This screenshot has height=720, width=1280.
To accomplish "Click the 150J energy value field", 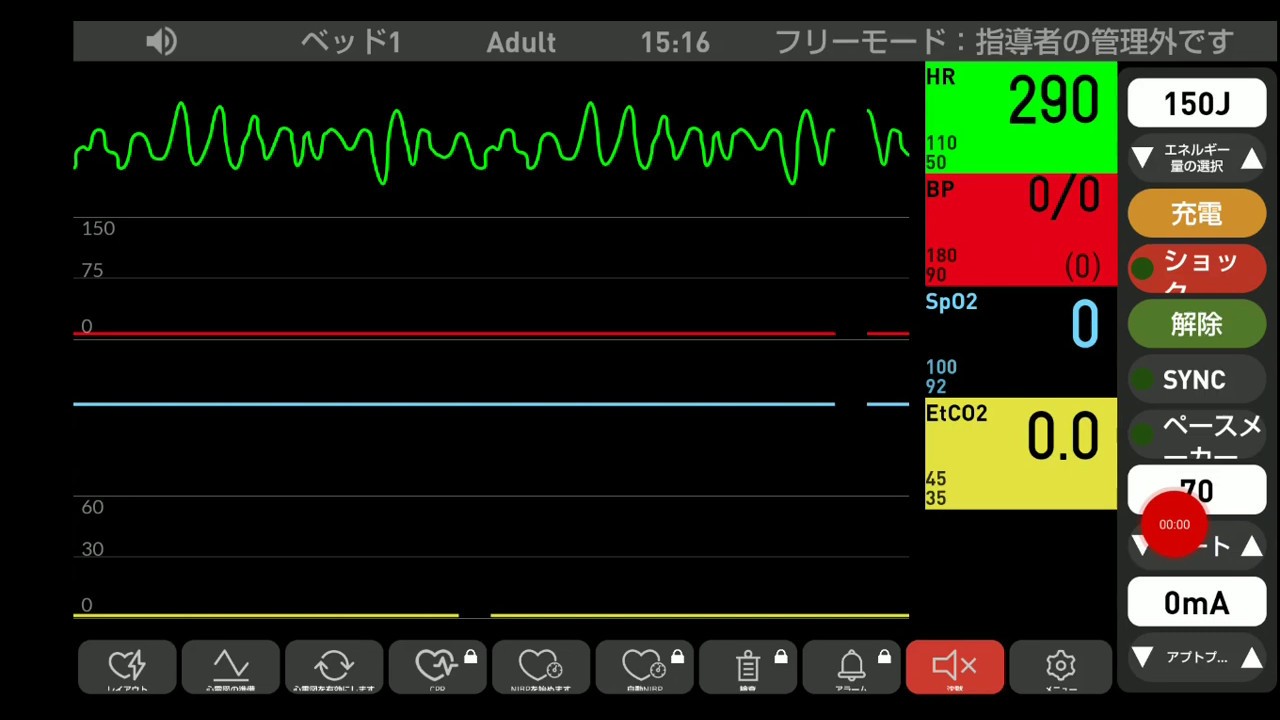I will tap(1197, 104).
